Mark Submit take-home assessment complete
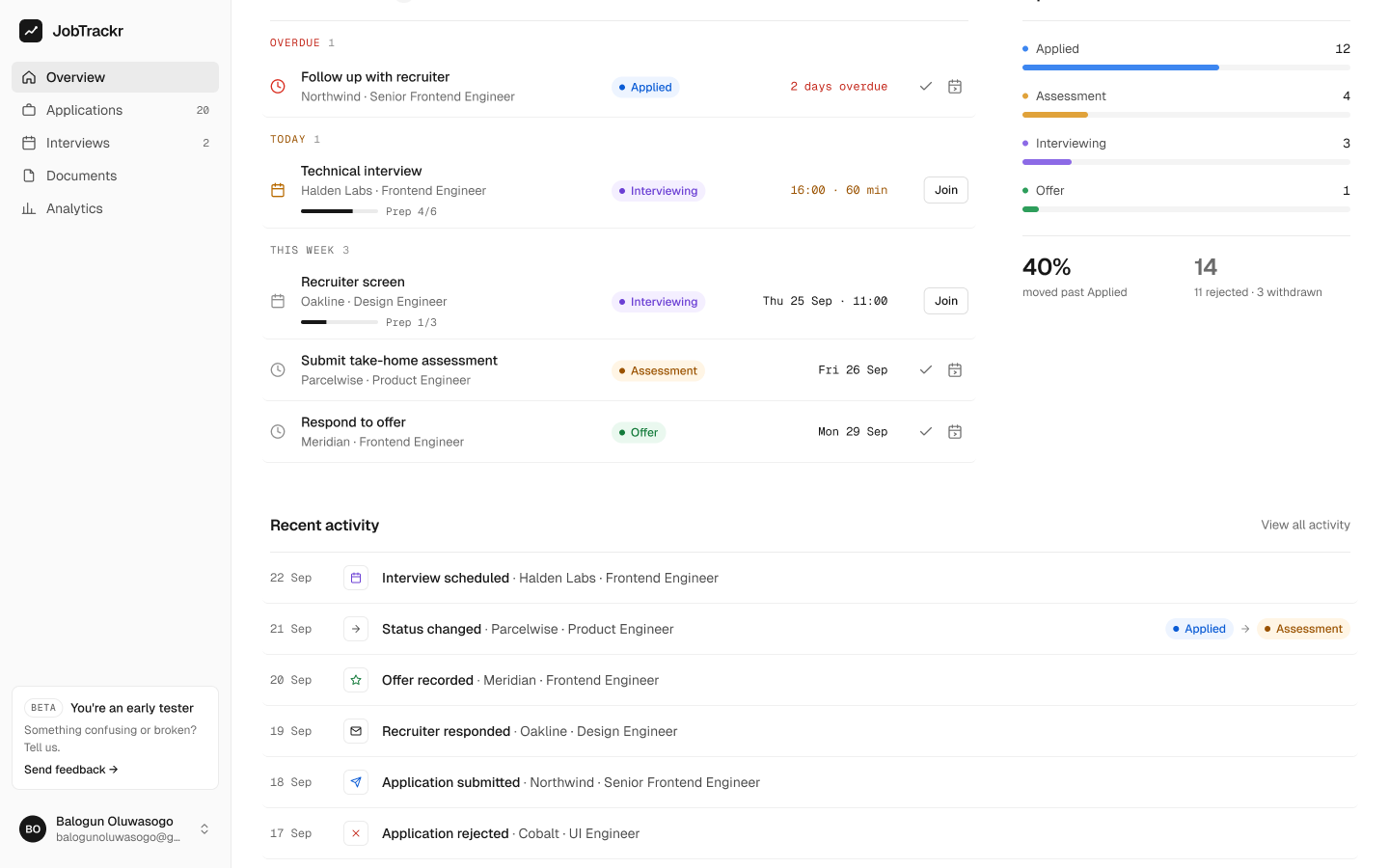Image resolution: width=1389 pixels, height=868 pixels. (x=926, y=370)
